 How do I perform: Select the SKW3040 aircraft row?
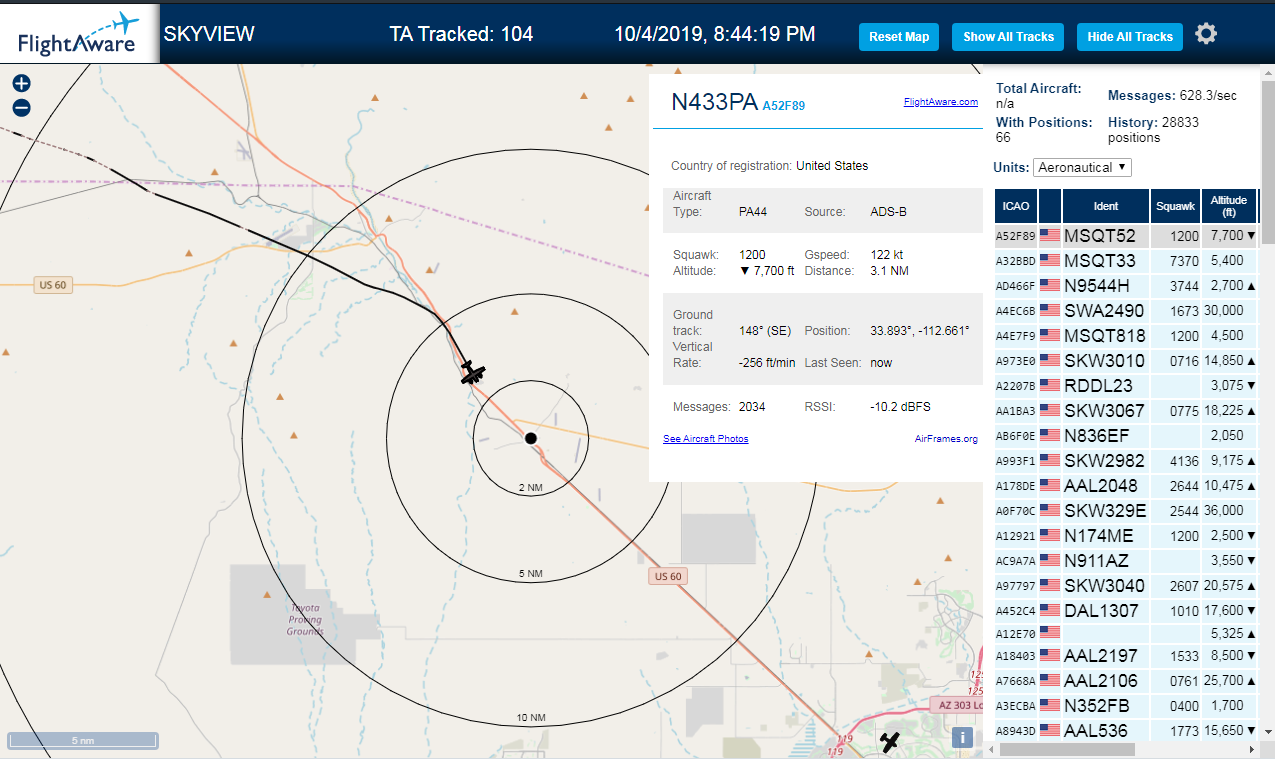tap(1126, 586)
